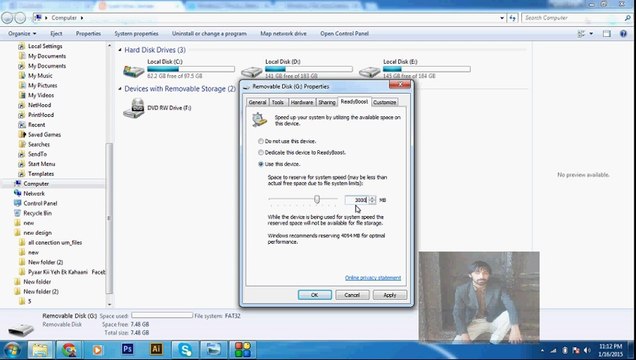The height and width of the screenshot is (360, 636).
Task: Click Cancel in Properties dialog
Action: [x=352, y=295]
